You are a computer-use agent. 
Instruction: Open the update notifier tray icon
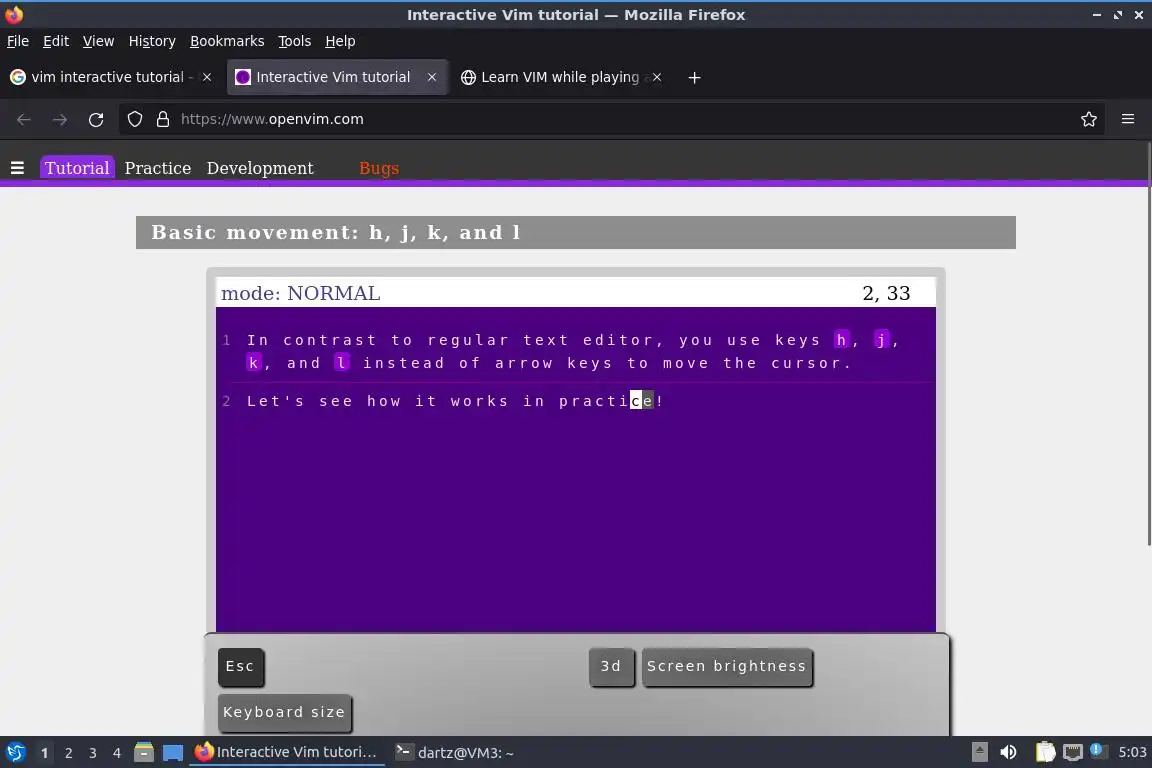pyautogui.click(x=1097, y=750)
